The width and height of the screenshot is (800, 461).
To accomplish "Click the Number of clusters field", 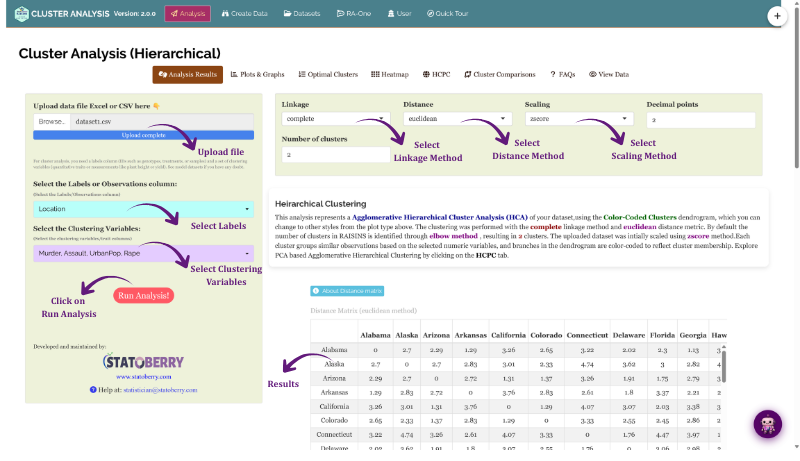I will pos(336,155).
